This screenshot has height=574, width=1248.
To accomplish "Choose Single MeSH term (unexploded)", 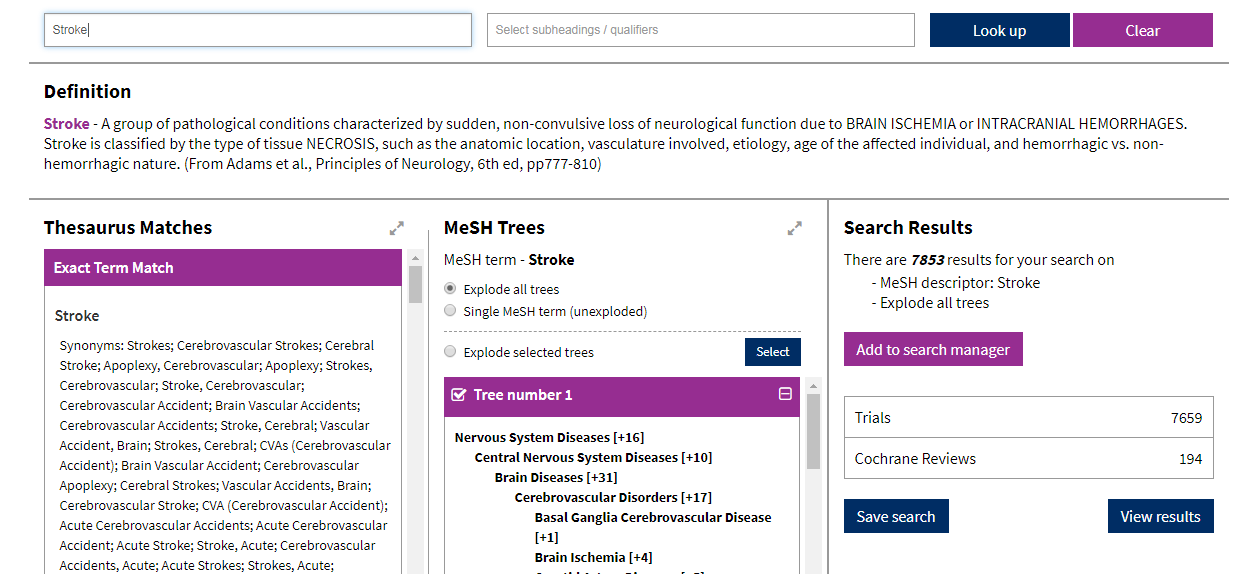I will click(450, 311).
